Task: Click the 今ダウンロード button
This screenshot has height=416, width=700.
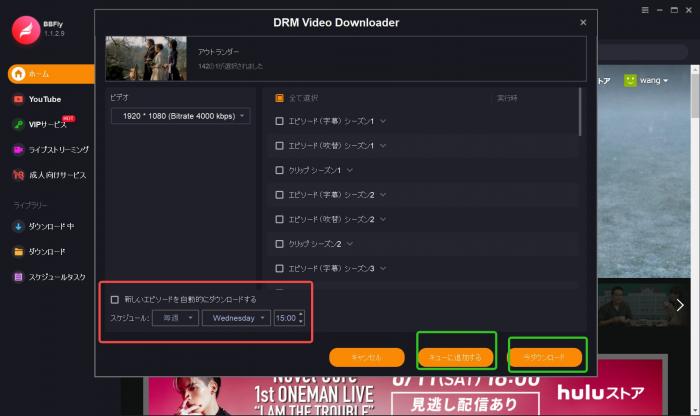Action: tap(545, 357)
